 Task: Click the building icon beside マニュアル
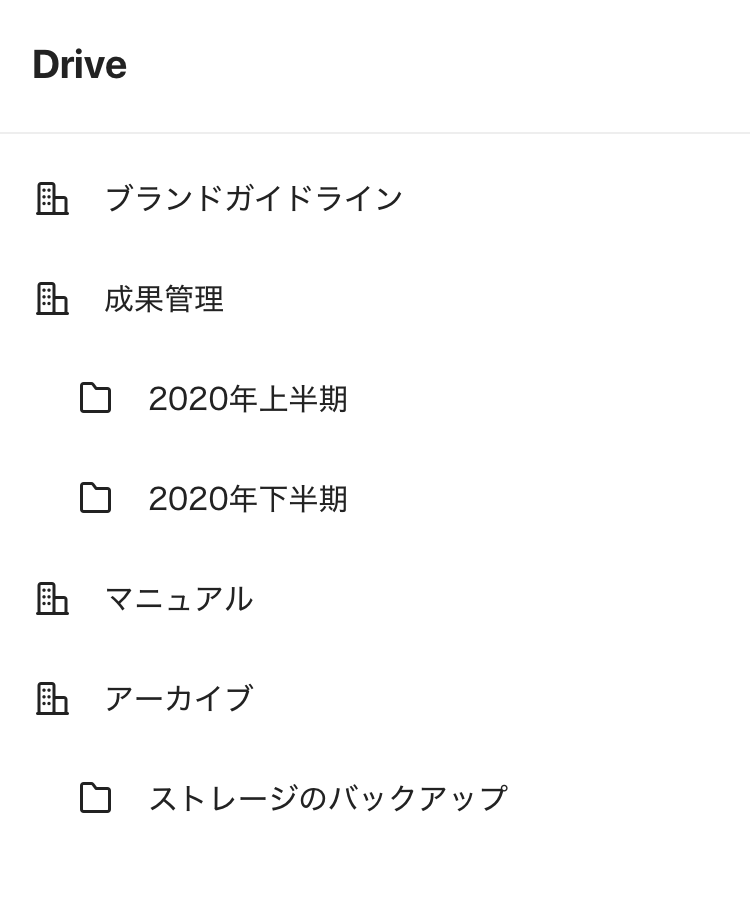(52, 598)
